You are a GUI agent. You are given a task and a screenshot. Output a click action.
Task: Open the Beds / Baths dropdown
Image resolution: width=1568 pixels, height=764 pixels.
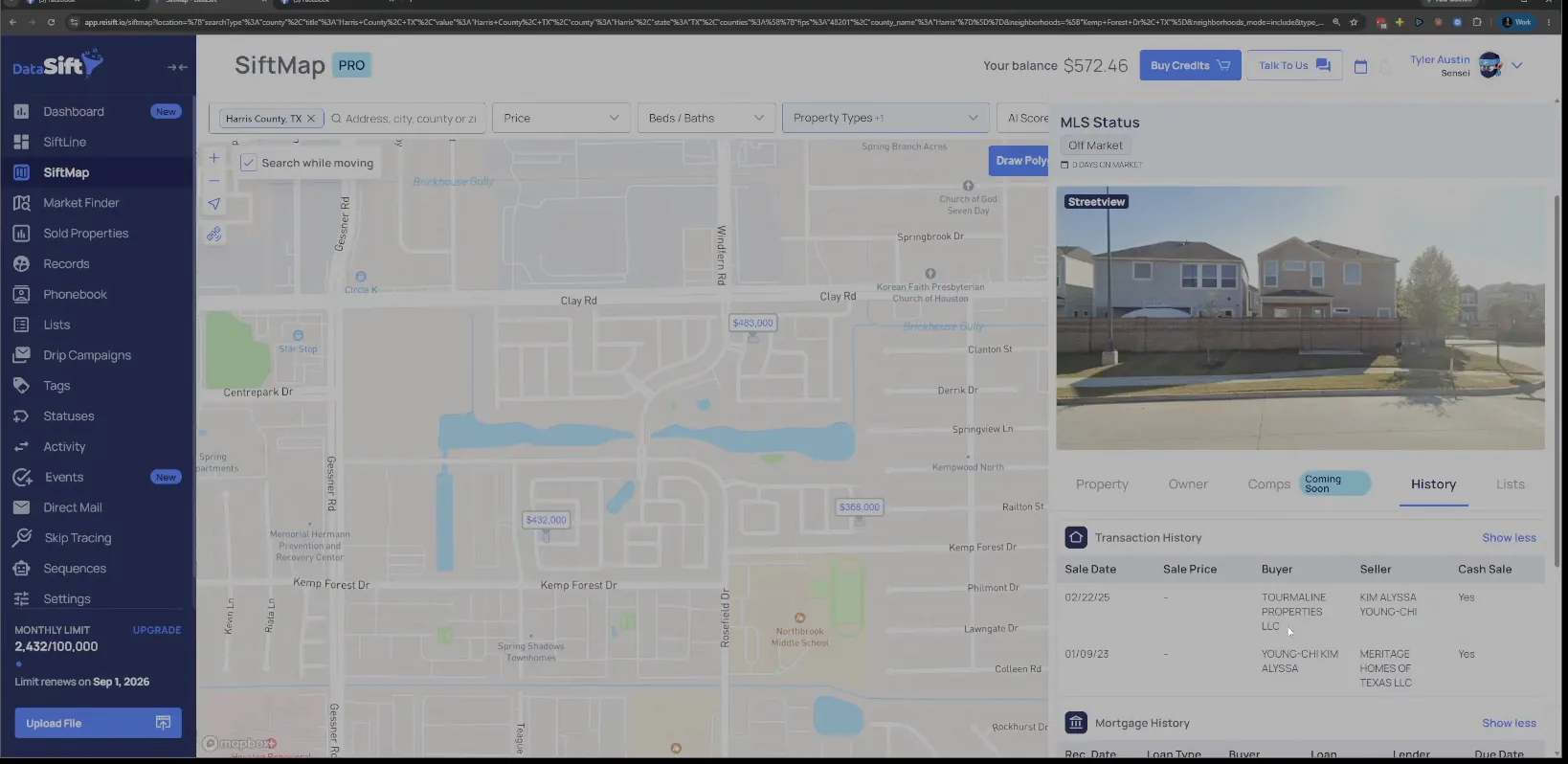point(706,118)
